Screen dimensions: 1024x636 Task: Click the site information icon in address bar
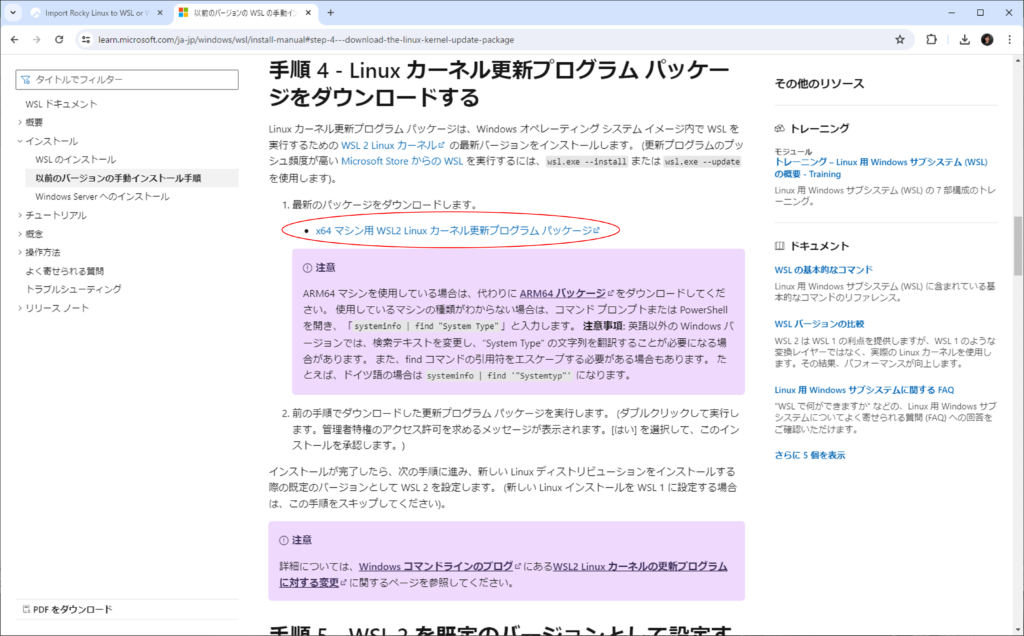(x=87, y=39)
